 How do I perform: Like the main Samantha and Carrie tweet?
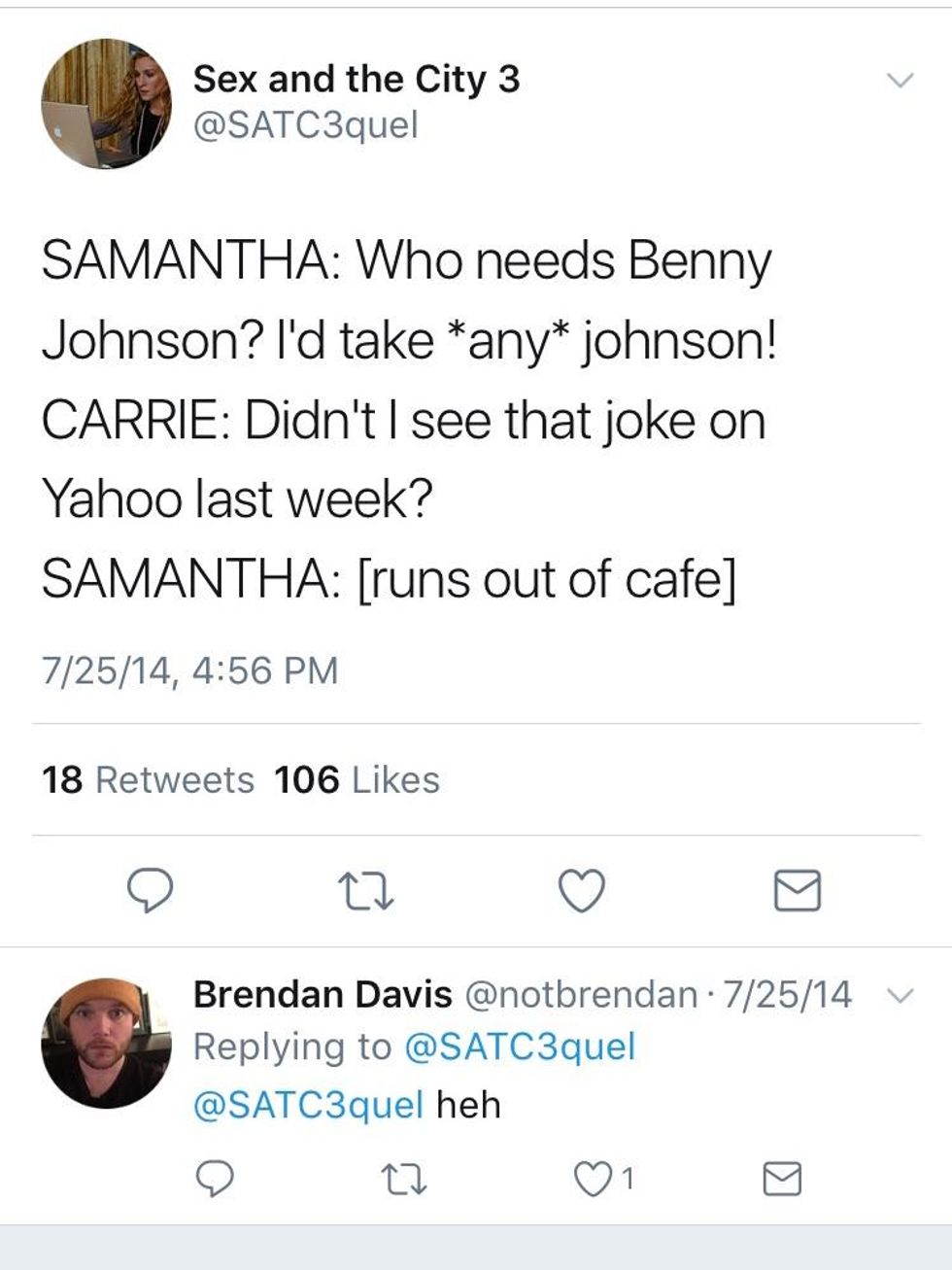[x=582, y=890]
